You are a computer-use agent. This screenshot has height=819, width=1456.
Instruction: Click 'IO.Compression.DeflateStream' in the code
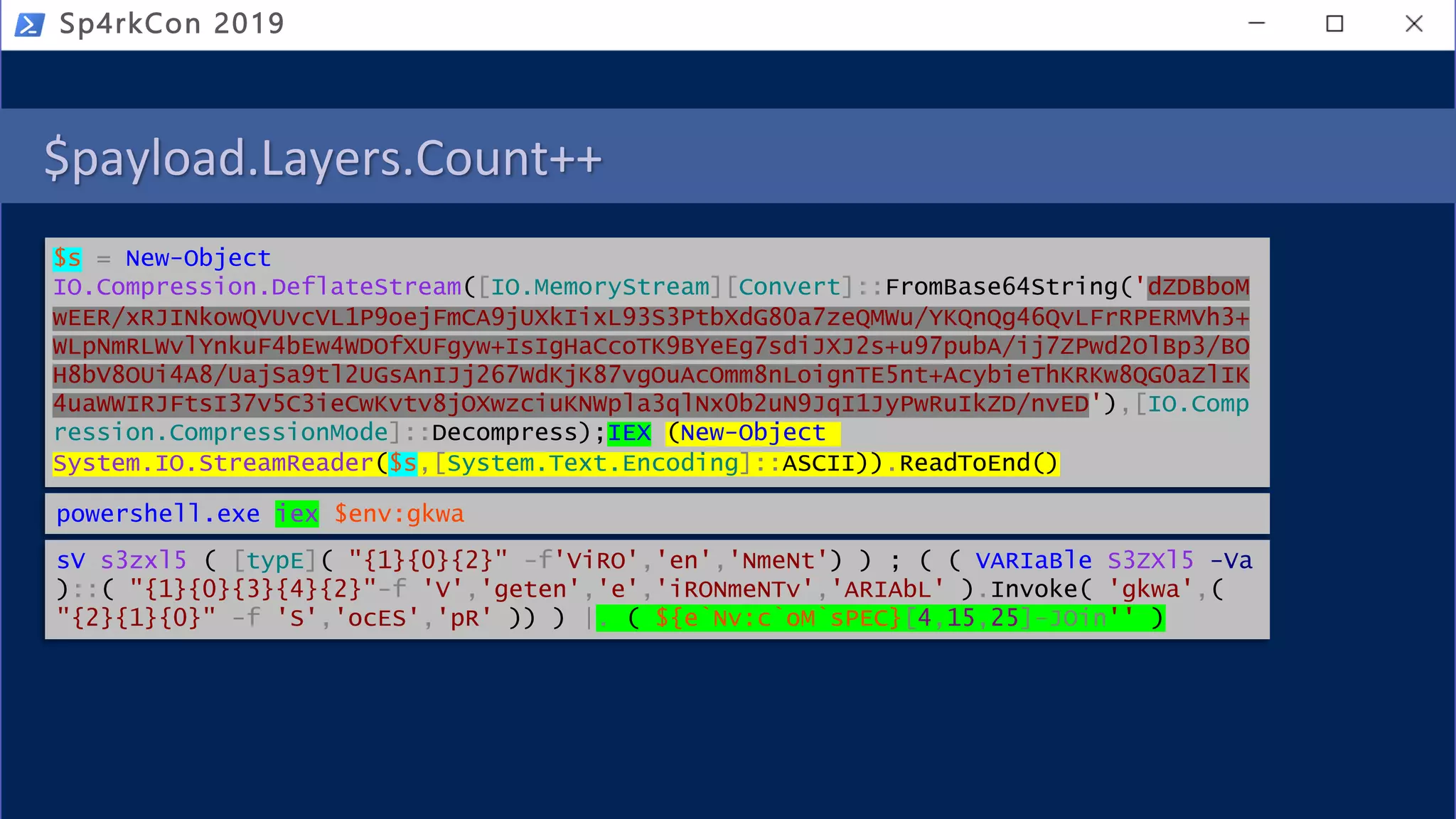pyautogui.click(x=257, y=287)
